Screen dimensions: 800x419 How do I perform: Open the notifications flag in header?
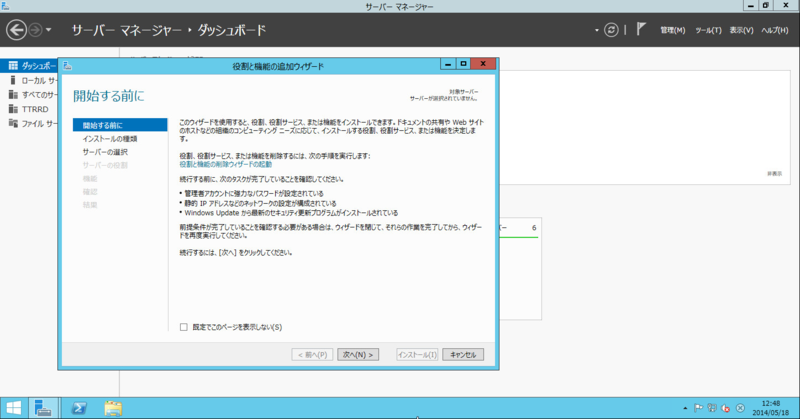tap(641, 30)
